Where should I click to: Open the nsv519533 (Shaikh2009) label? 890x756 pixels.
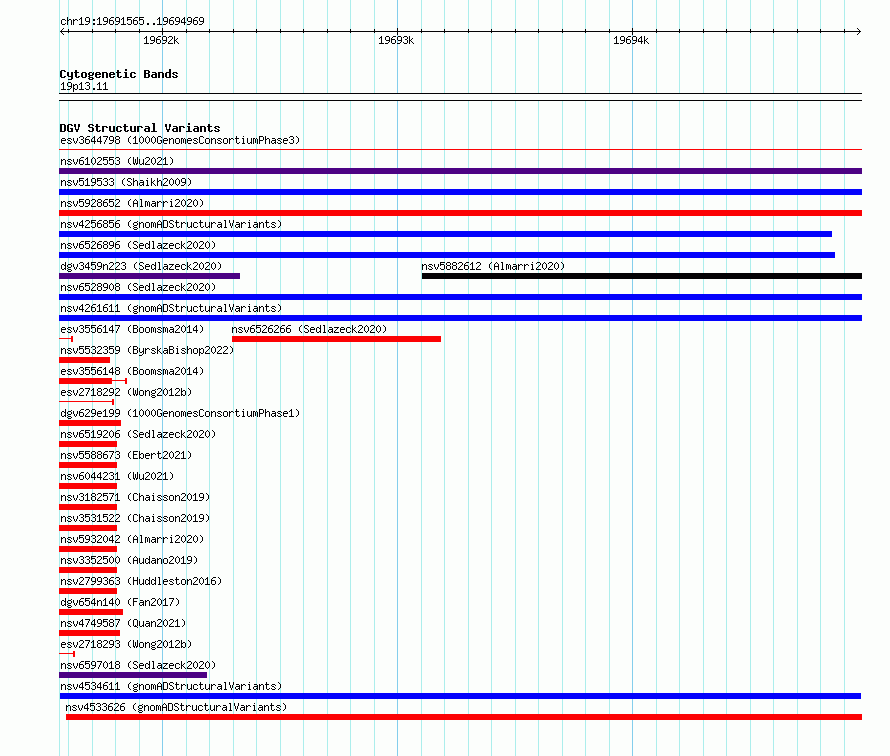pos(126,182)
